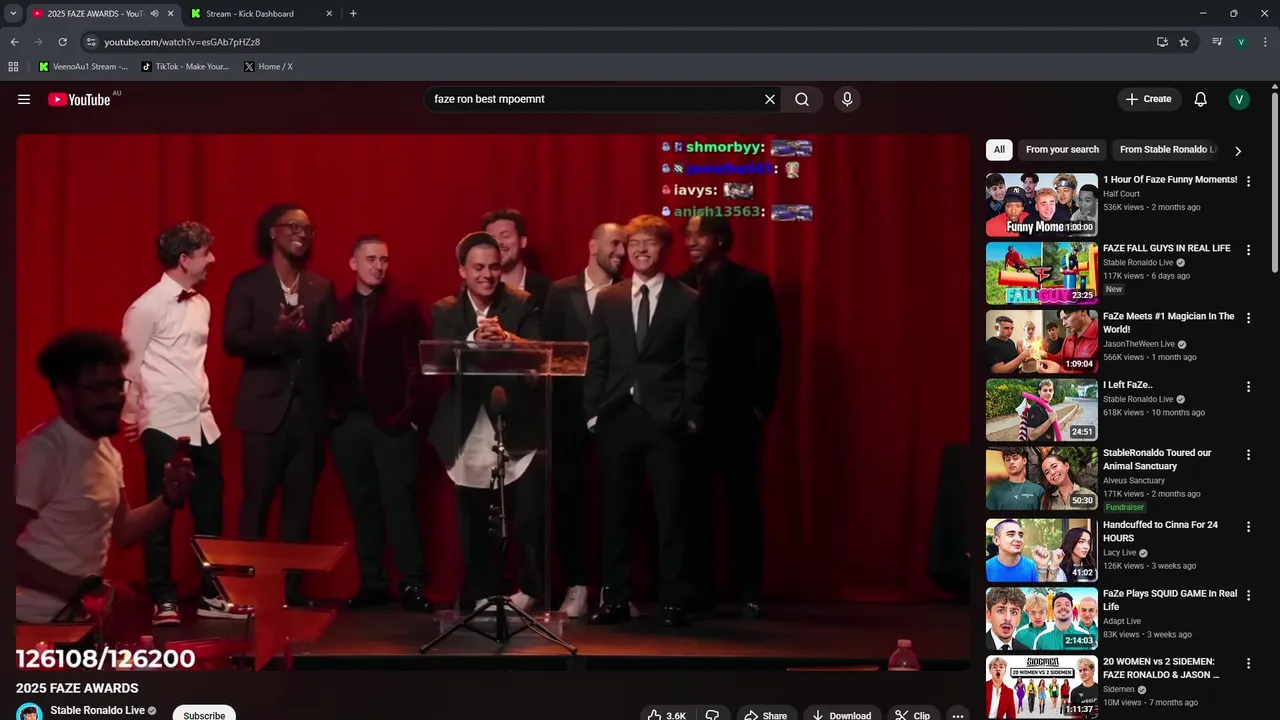Click the address bar URL
This screenshot has height=720, width=1280.
pos(182,42)
